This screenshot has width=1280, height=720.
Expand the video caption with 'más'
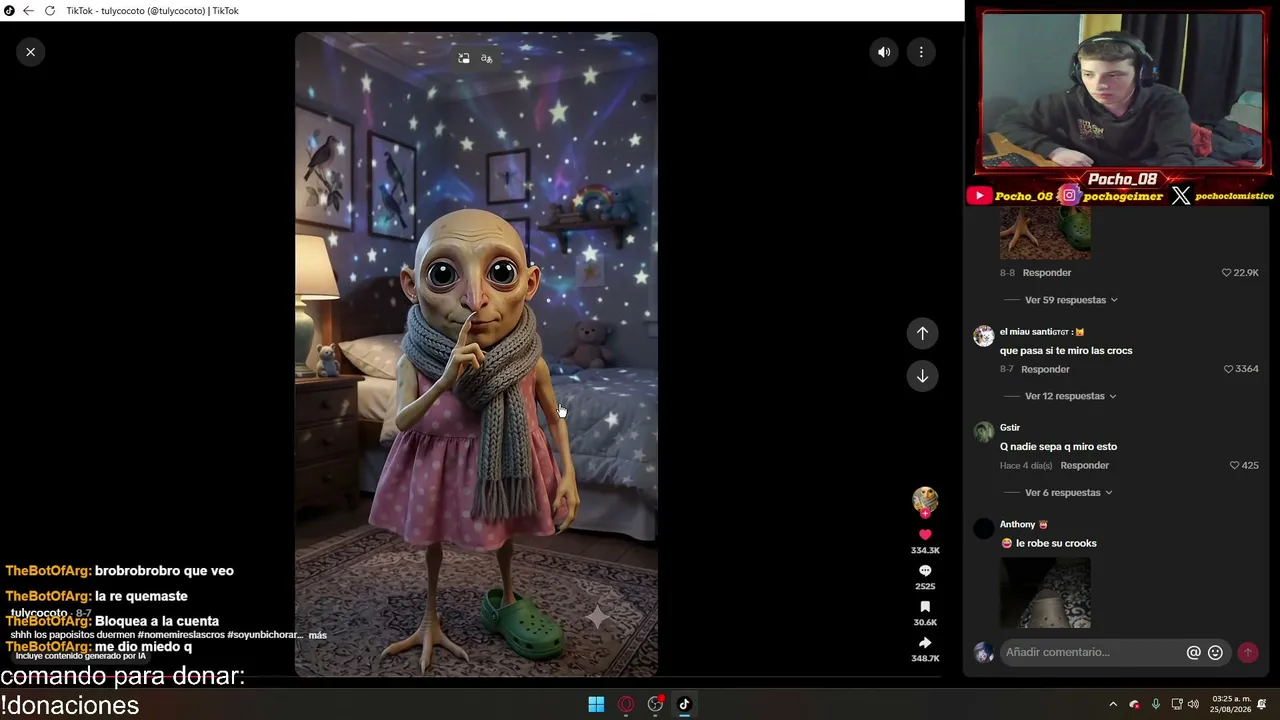point(318,635)
